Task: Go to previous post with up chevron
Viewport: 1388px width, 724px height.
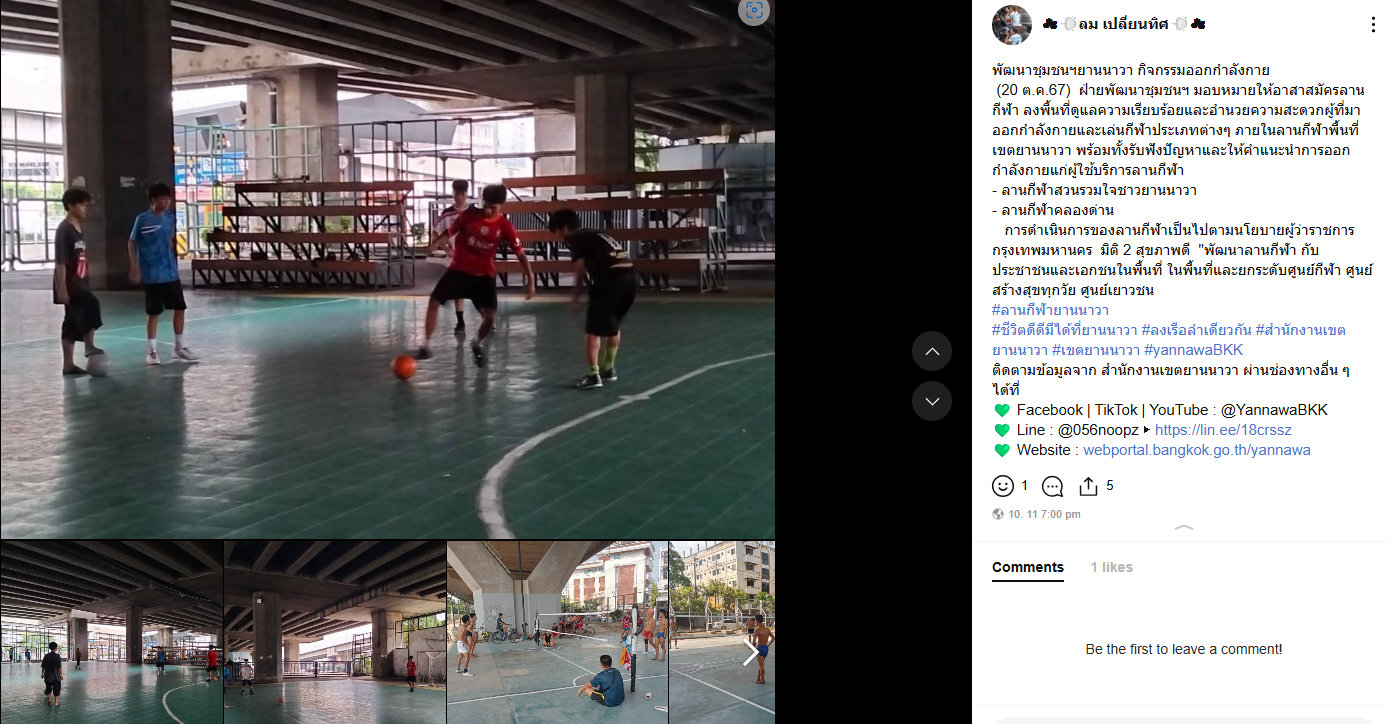Action: [x=932, y=351]
